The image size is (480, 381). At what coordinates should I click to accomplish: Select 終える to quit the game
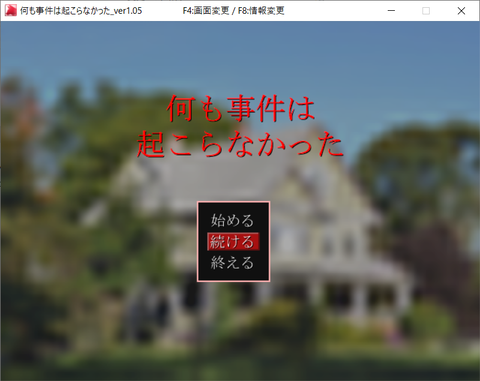[x=232, y=263]
